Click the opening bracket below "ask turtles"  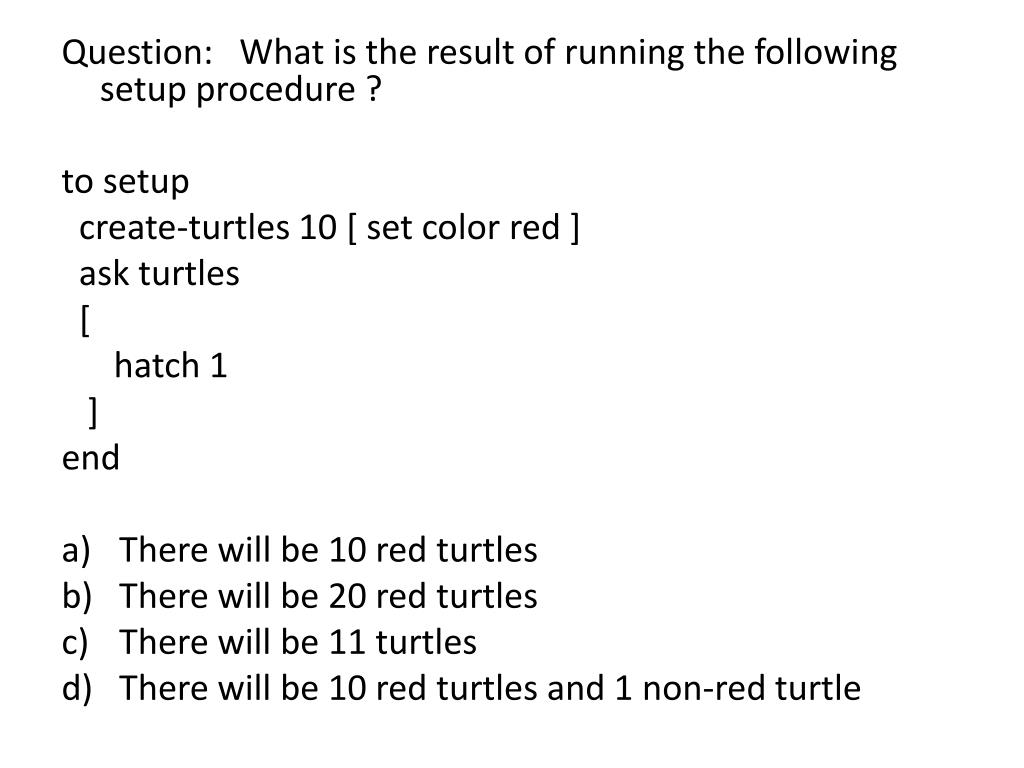[85, 320]
